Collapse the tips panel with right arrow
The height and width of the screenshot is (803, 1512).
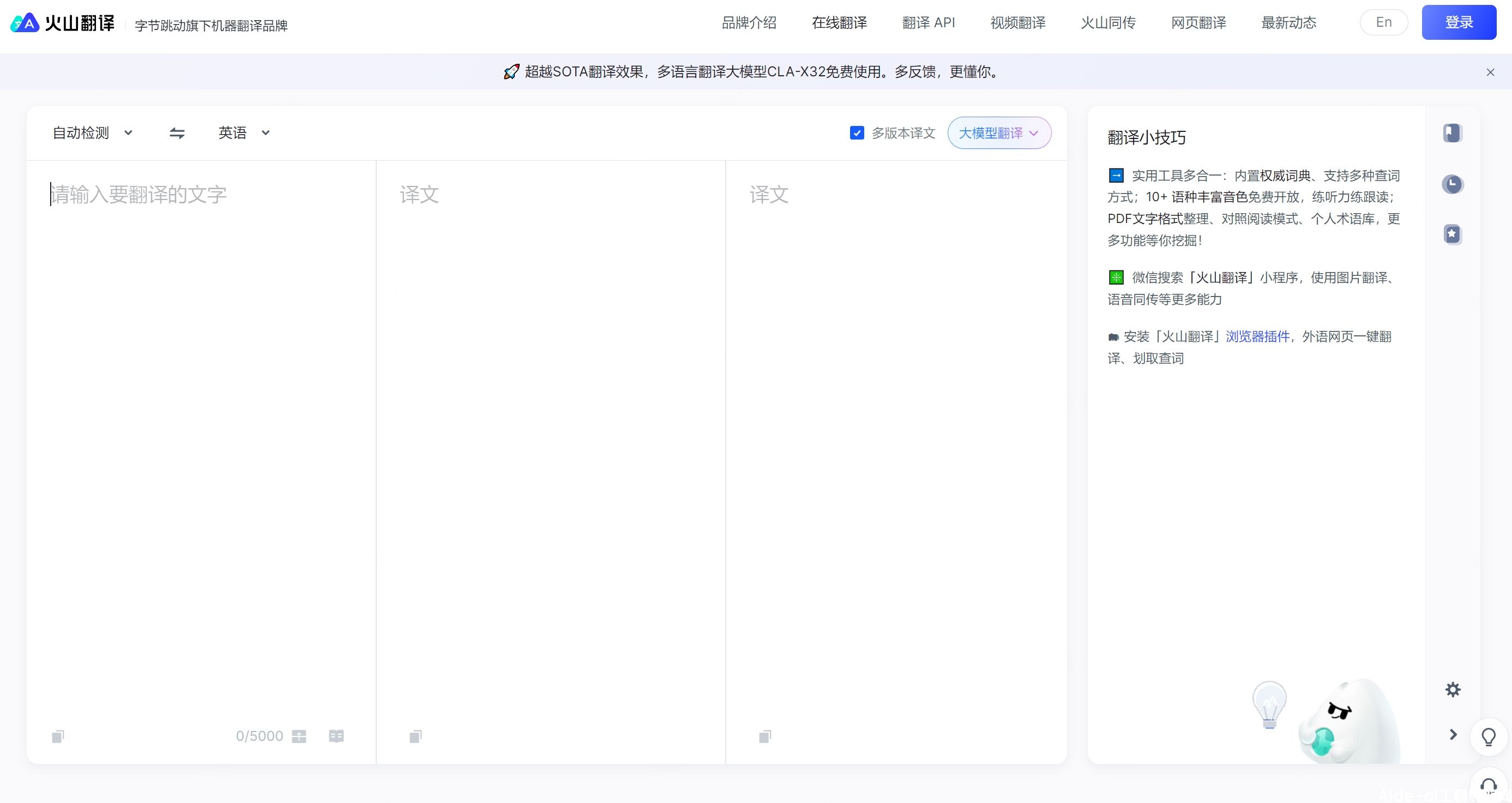pos(1453,734)
